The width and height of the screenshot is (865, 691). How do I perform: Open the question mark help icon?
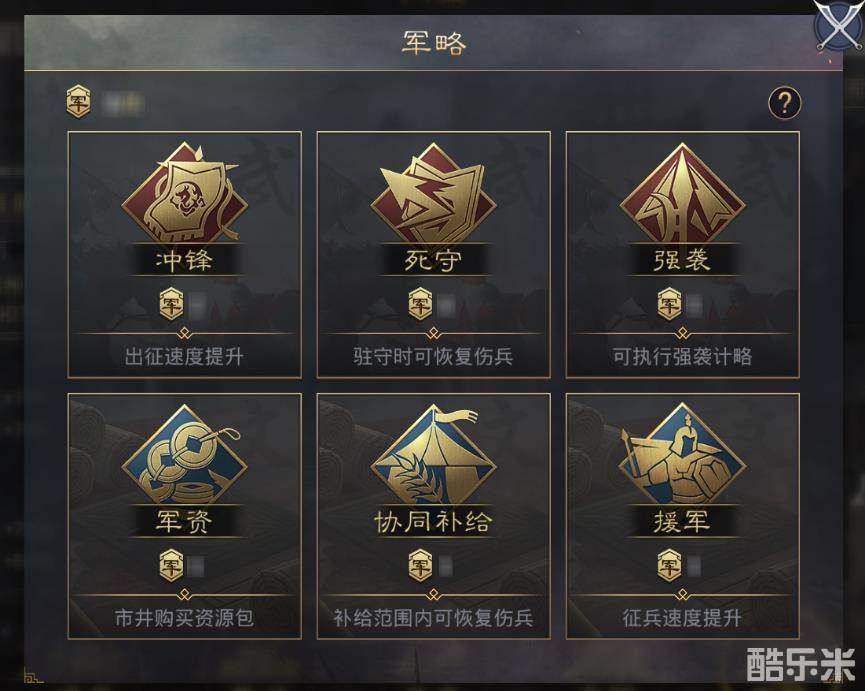point(784,103)
